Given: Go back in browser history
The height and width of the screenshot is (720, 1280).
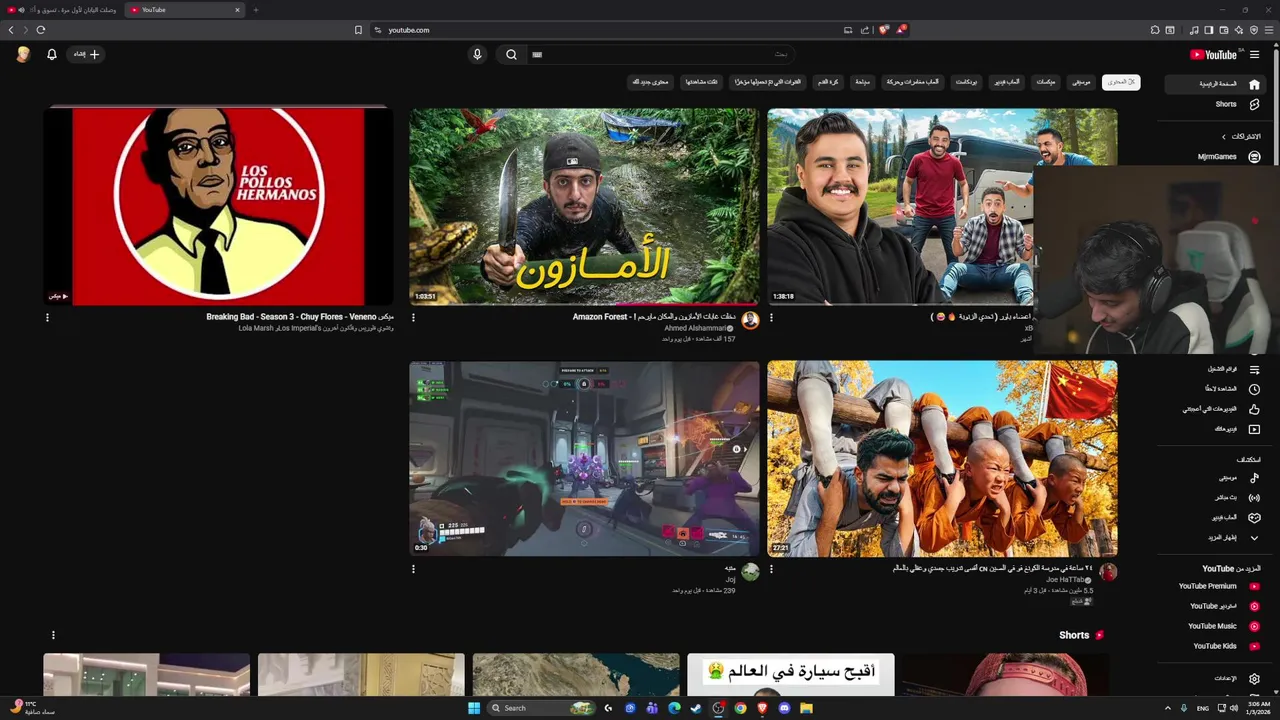Looking at the screenshot, I should [11, 30].
